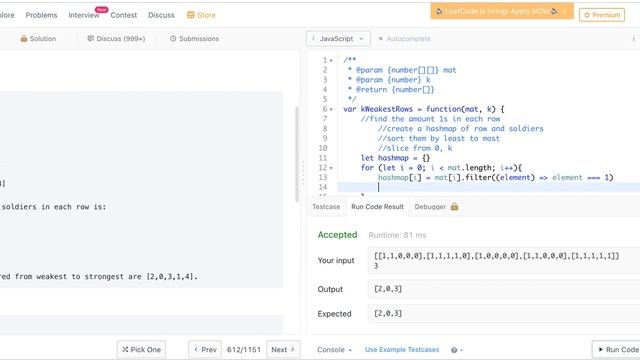Place cursor on editor line 14
The image size is (640, 360).
489,187
